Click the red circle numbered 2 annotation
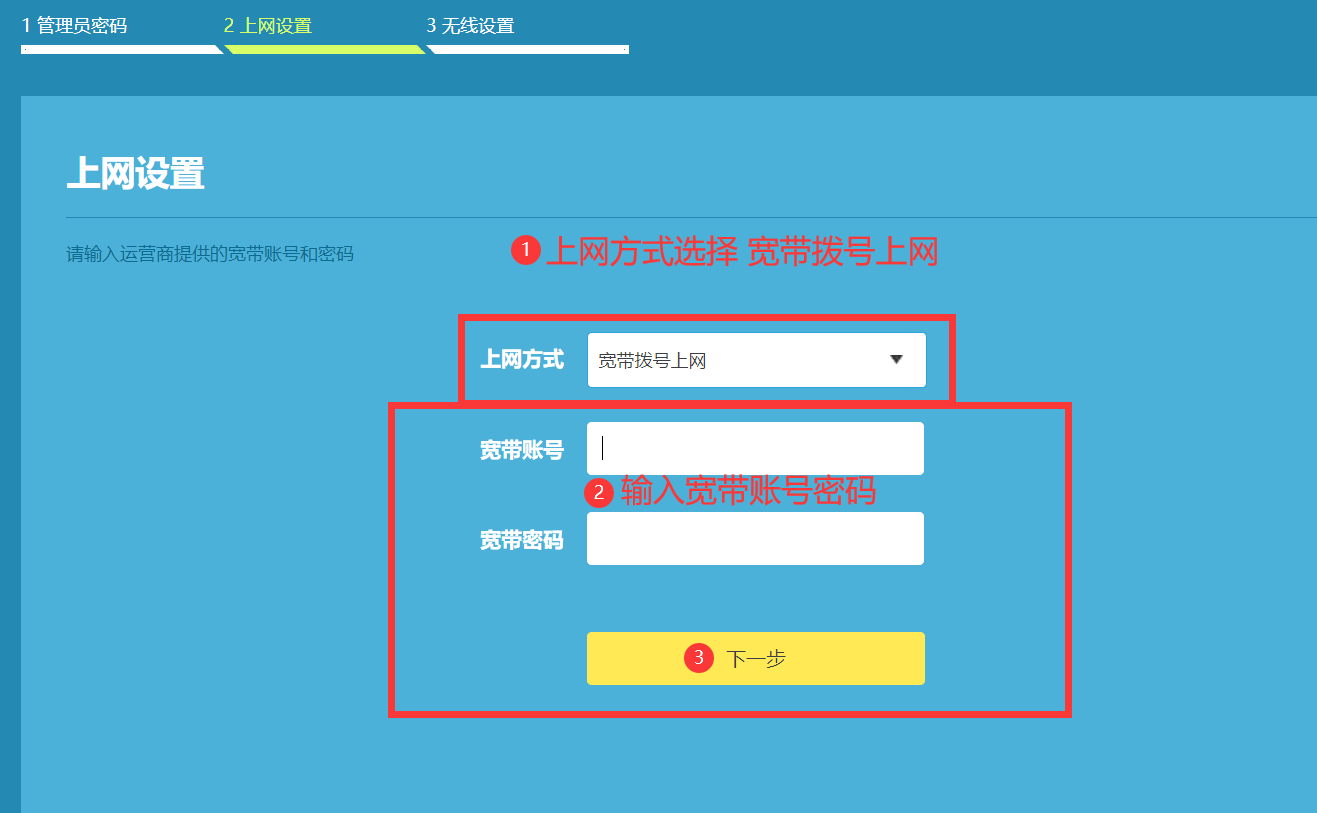This screenshot has width=1317, height=813. pyautogui.click(x=597, y=492)
